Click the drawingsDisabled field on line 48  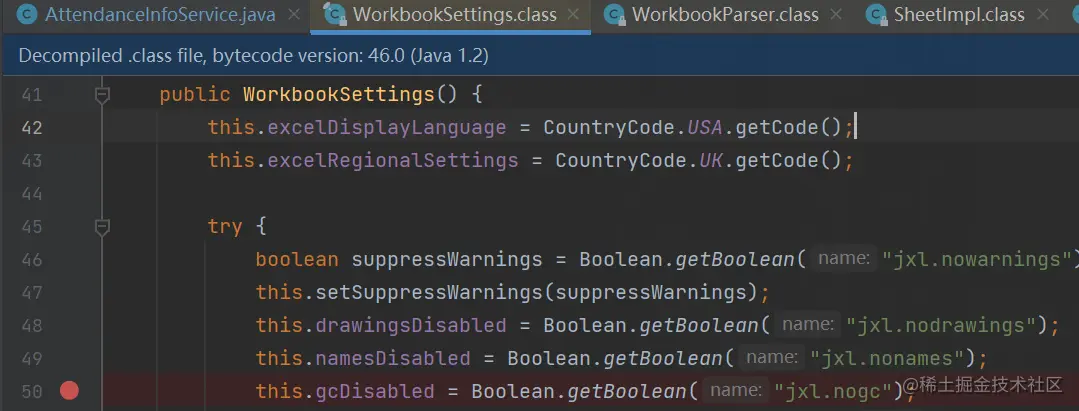(411, 325)
